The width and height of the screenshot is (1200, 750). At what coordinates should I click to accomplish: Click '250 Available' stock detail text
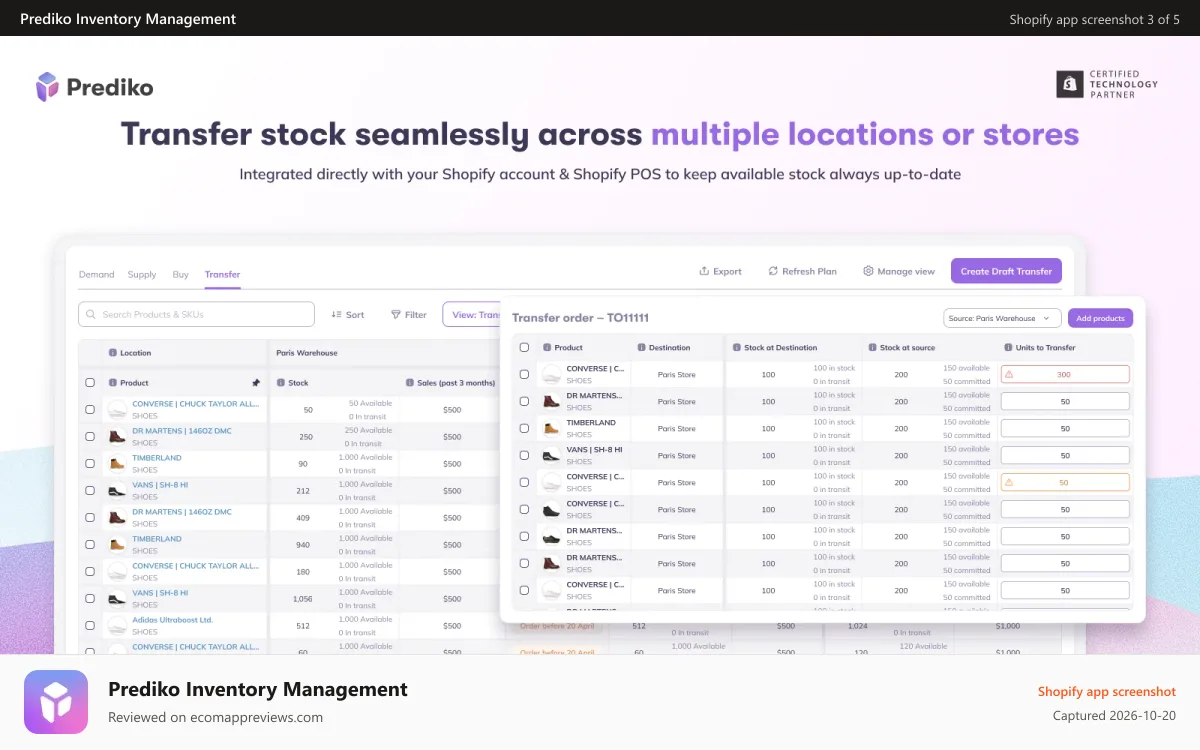(x=368, y=431)
